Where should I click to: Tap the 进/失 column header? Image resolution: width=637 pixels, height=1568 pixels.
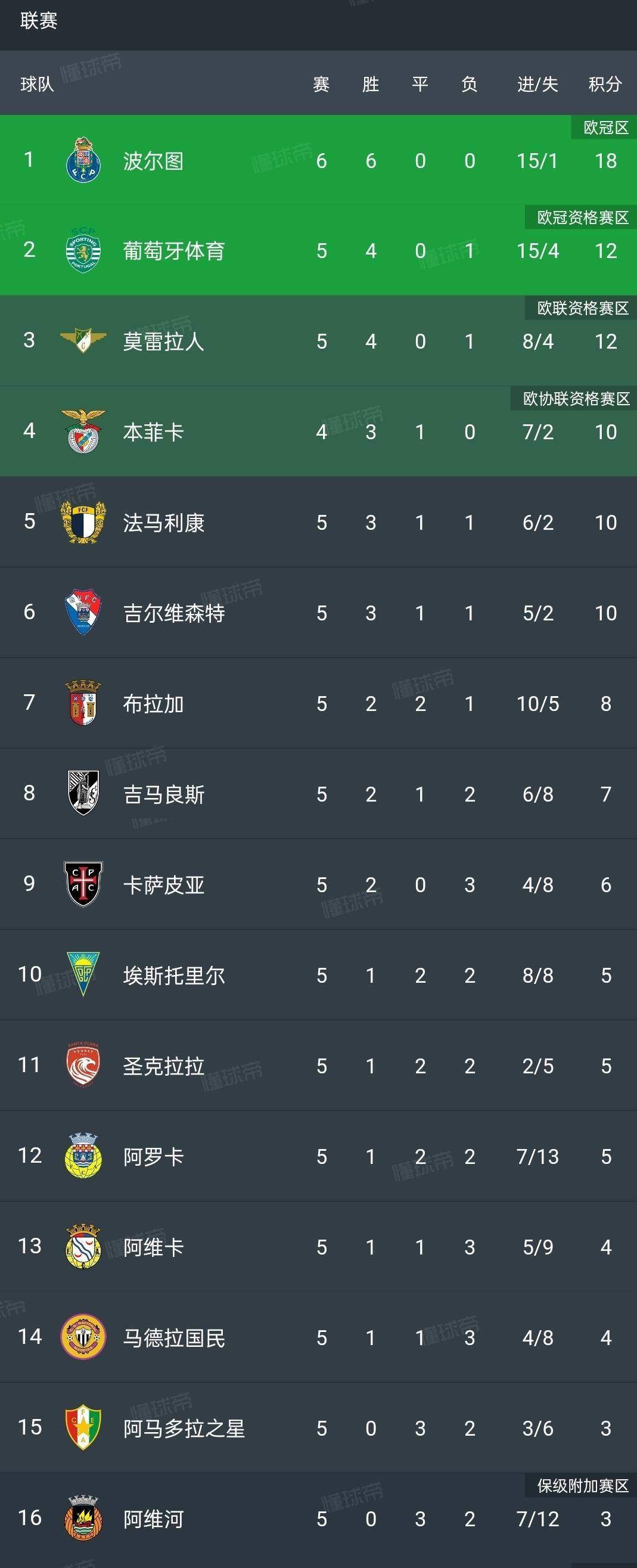point(537,84)
